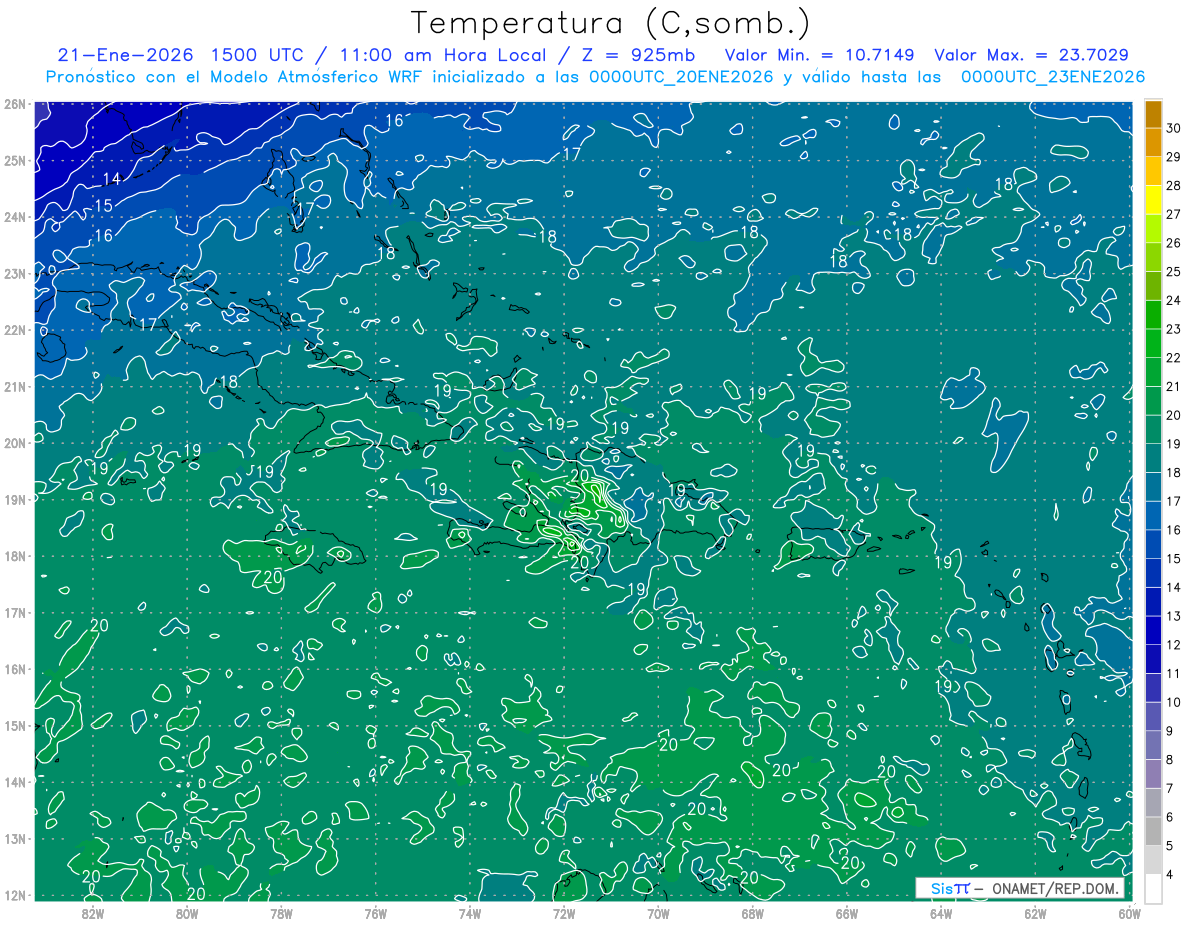This screenshot has width=1200, height=927.
Task: Click the '15N' latitude axis label
Action: click(x=15, y=725)
